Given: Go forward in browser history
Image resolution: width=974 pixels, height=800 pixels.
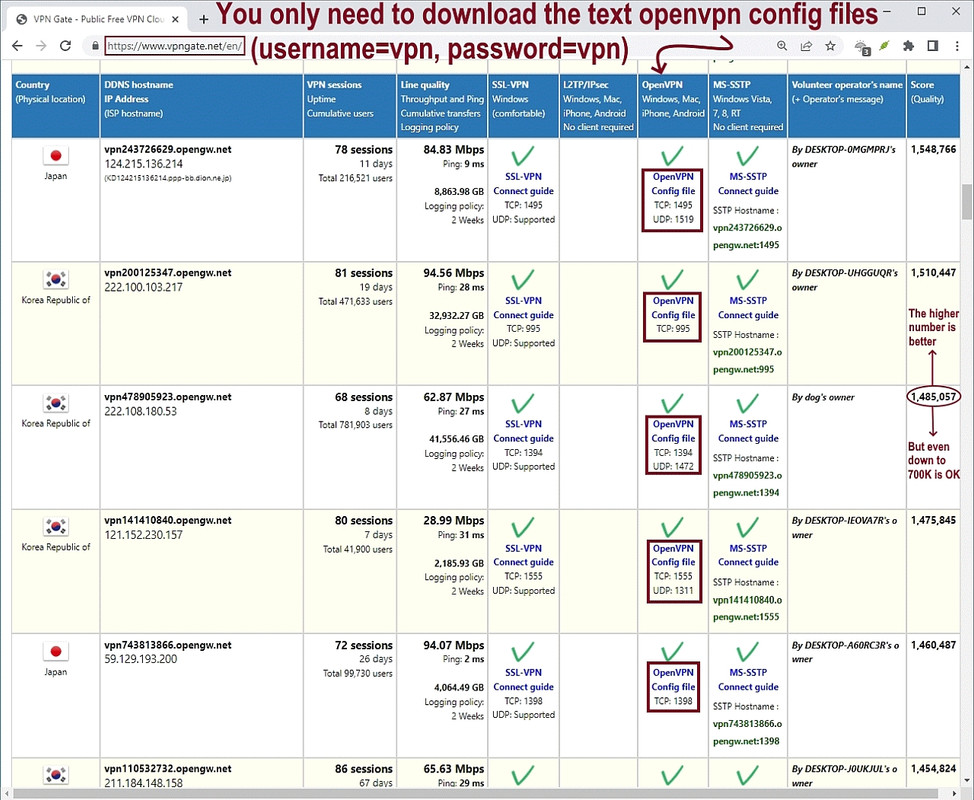Looking at the screenshot, I should (41, 45).
